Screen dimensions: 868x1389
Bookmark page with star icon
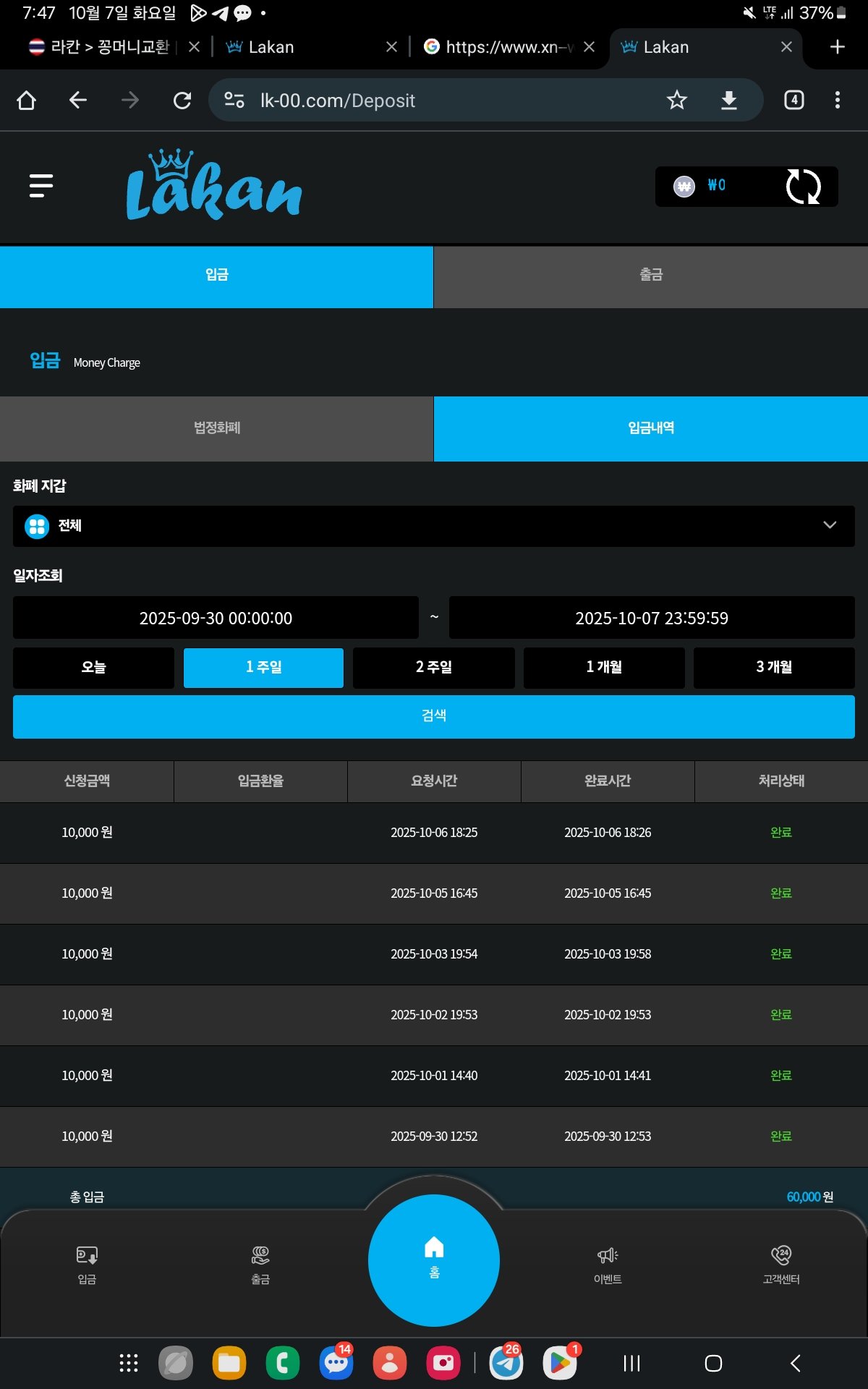click(676, 100)
